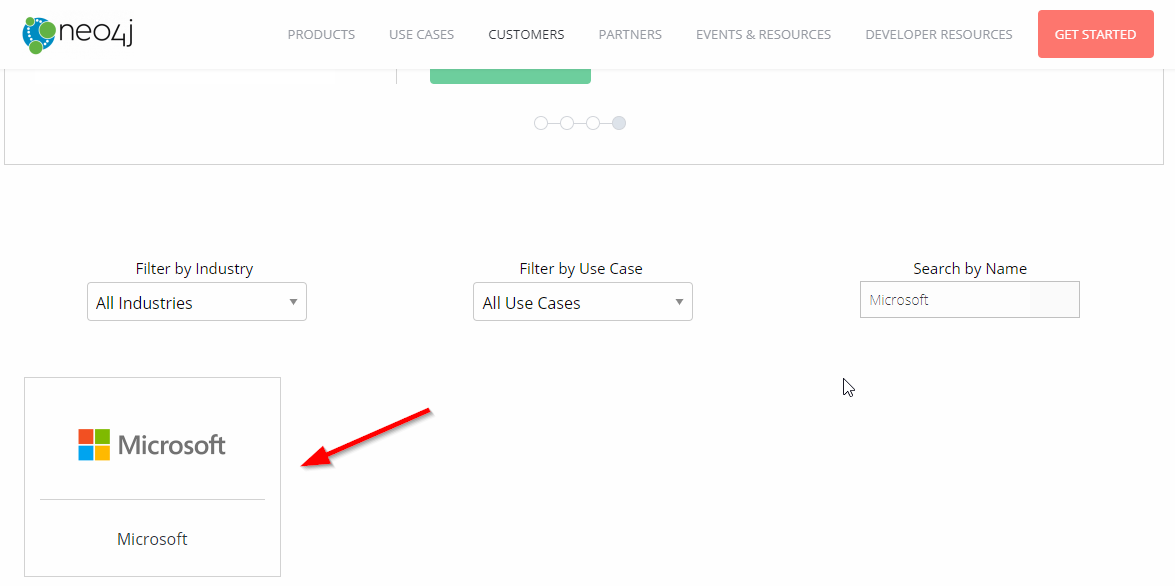This screenshot has width=1175, height=586.
Task: Open the Partners menu
Action: click(630, 34)
